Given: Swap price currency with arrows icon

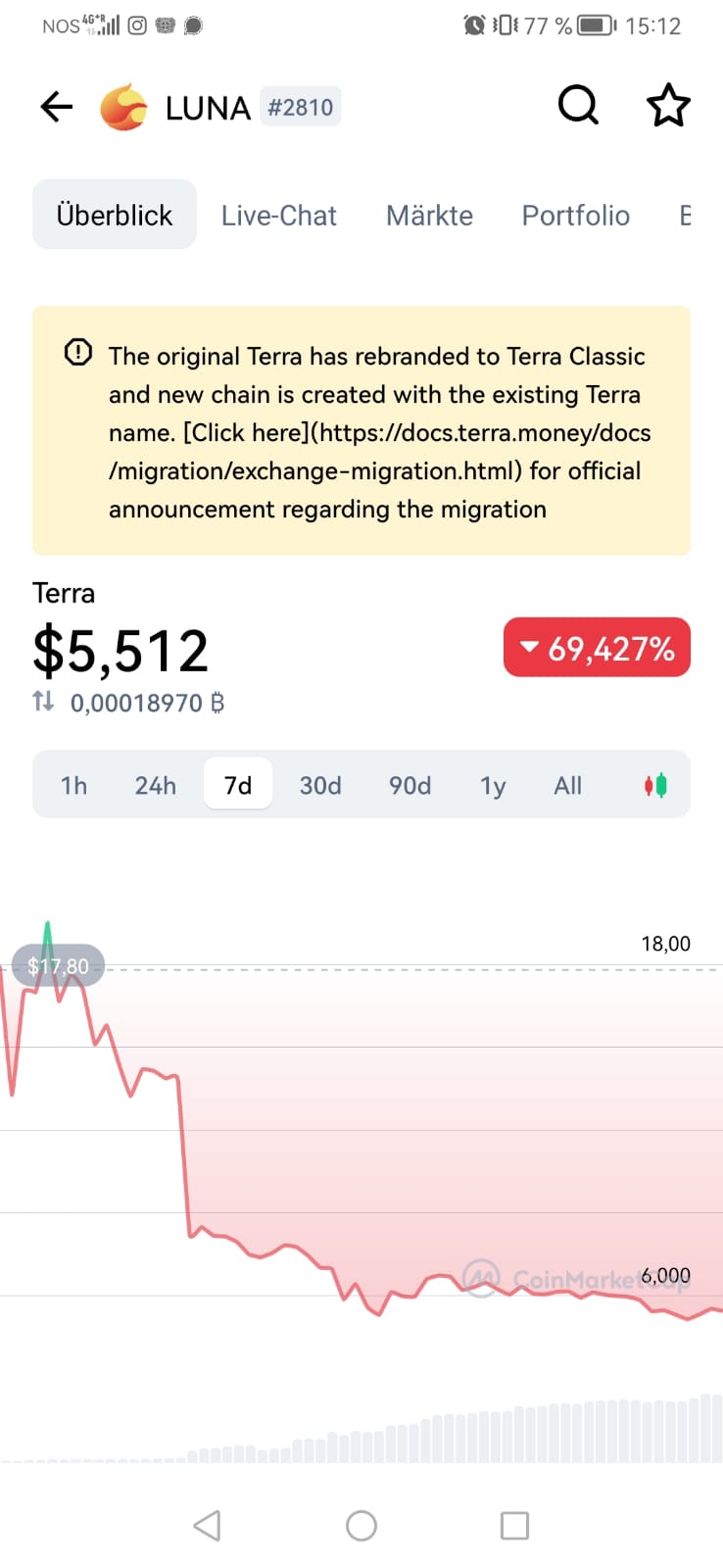Looking at the screenshot, I should (43, 702).
